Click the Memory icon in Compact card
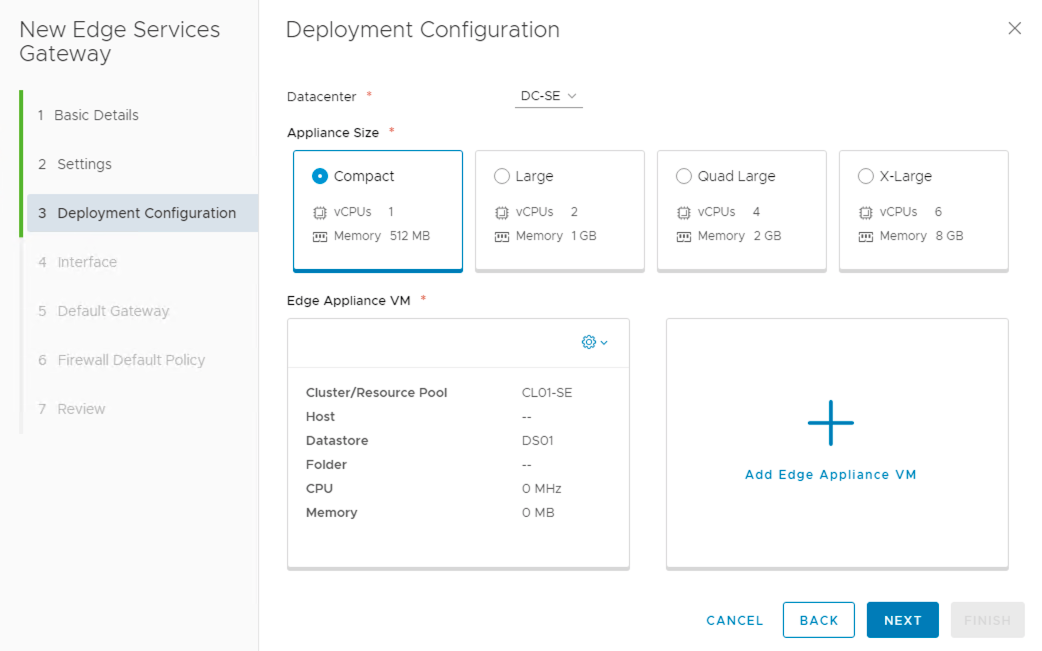Screen dimensions: 1042x651 [320, 237]
